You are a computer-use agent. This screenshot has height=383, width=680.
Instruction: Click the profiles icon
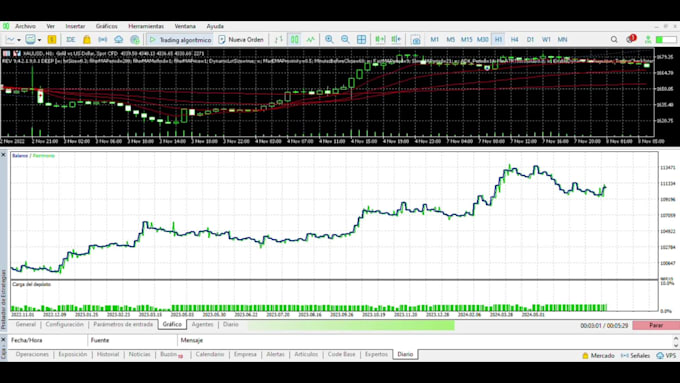[30, 39]
